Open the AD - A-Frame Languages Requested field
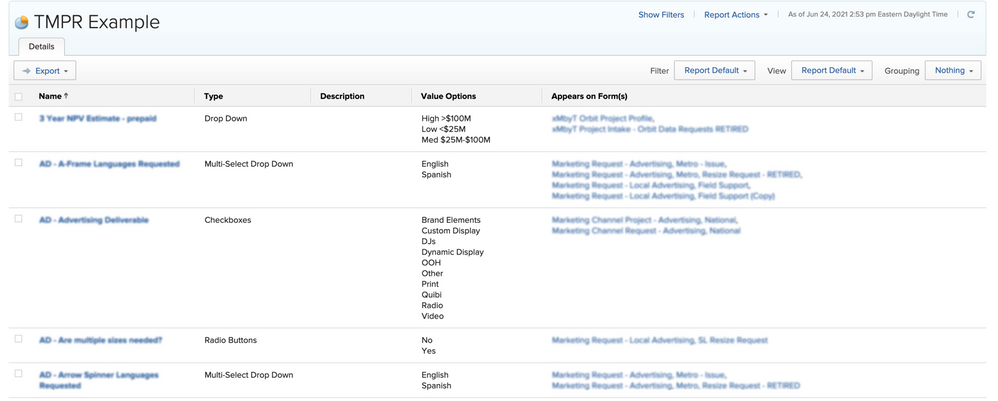 (x=109, y=164)
